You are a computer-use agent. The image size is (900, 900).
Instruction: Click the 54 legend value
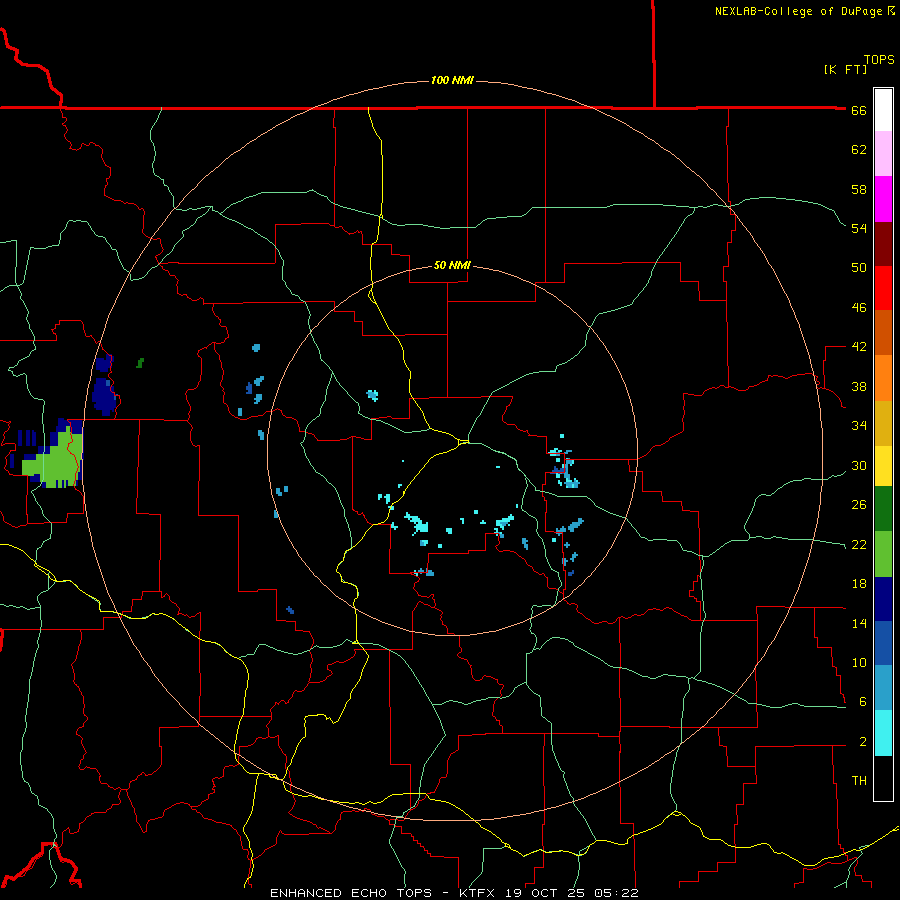click(859, 228)
